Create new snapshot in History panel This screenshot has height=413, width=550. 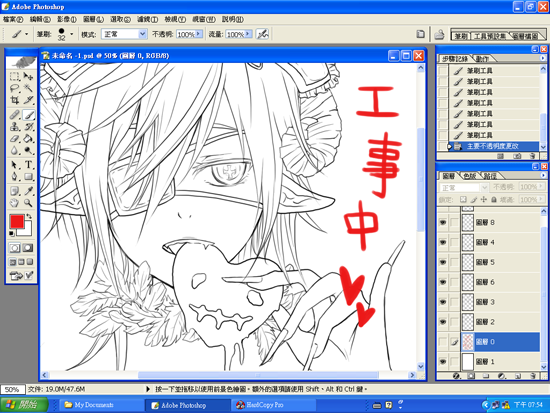(517, 156)
